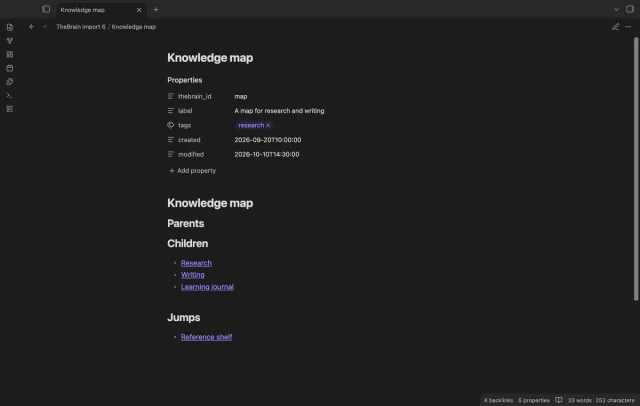Click the 'label' property name
Screen dimensions: 640x406
pos(185,111)
